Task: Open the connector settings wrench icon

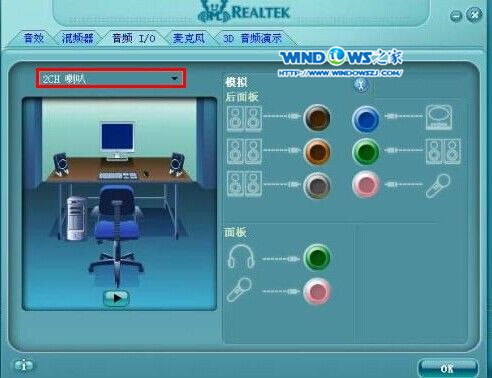Action: (361, 85)
